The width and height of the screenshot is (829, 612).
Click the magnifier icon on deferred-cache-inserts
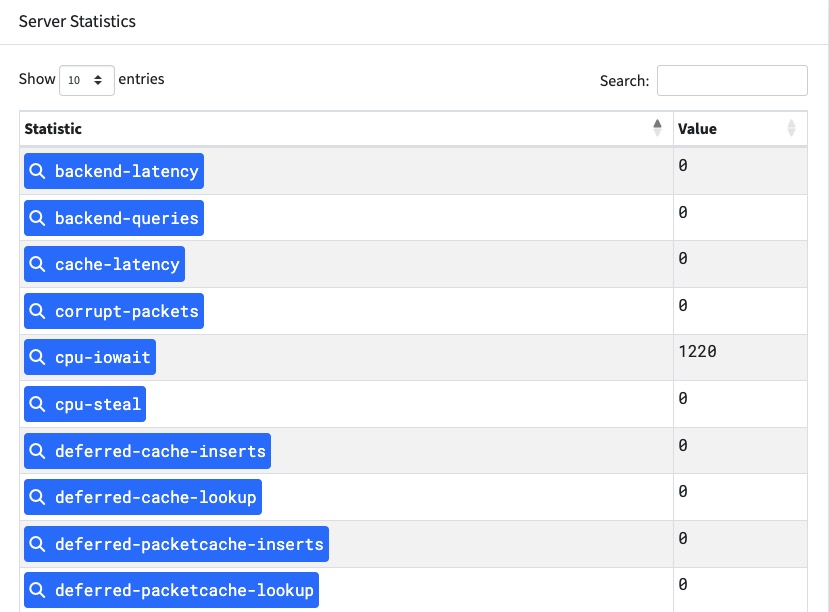(38, 450)
